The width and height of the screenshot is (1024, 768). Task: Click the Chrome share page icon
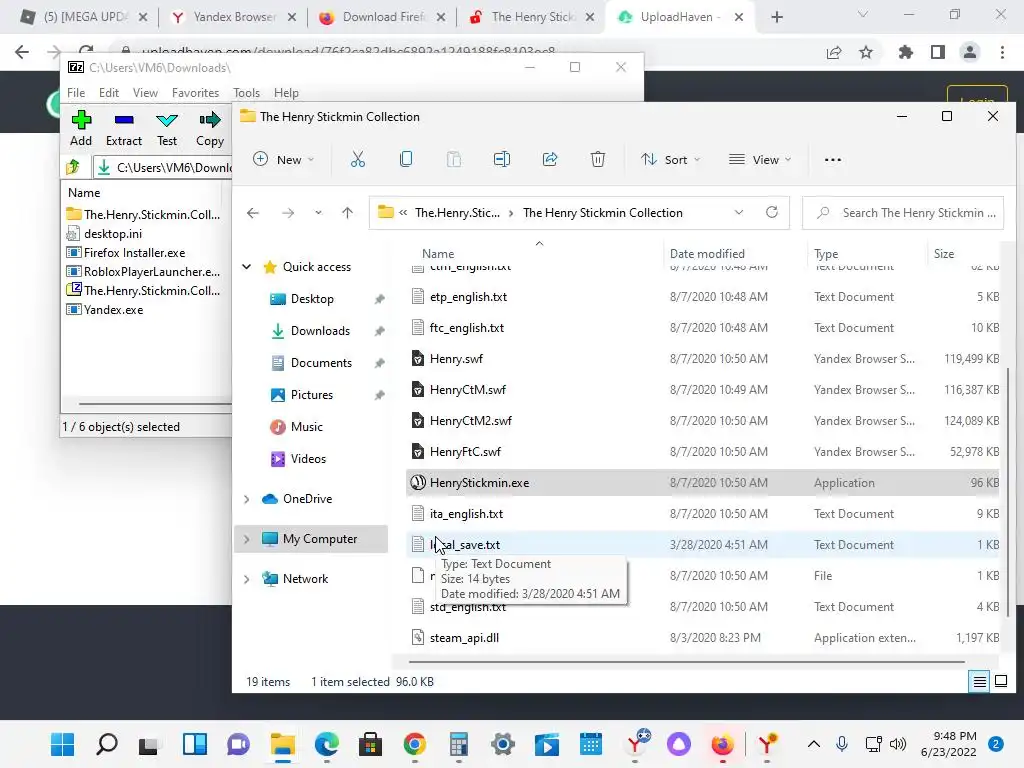point(833,52)
